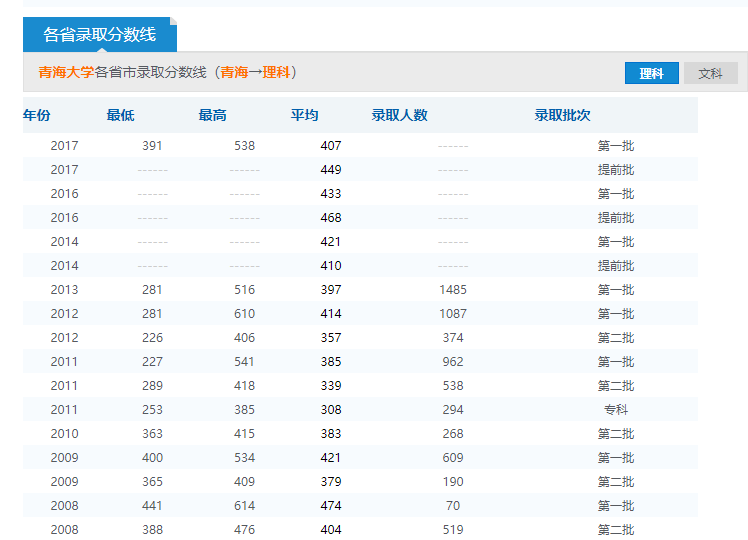Click the 平均 column header
748x540 pixels.
tap(304, 115)
